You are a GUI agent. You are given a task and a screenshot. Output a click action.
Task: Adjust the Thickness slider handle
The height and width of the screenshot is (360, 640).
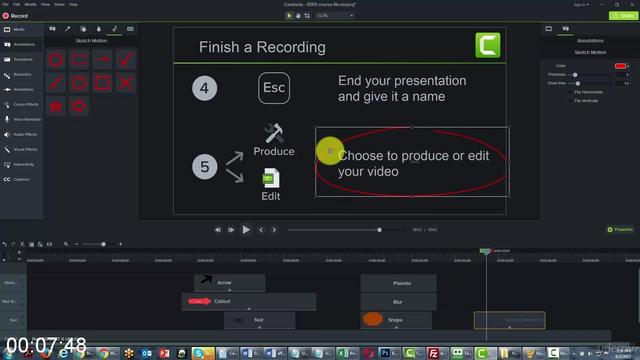point(575,75)
